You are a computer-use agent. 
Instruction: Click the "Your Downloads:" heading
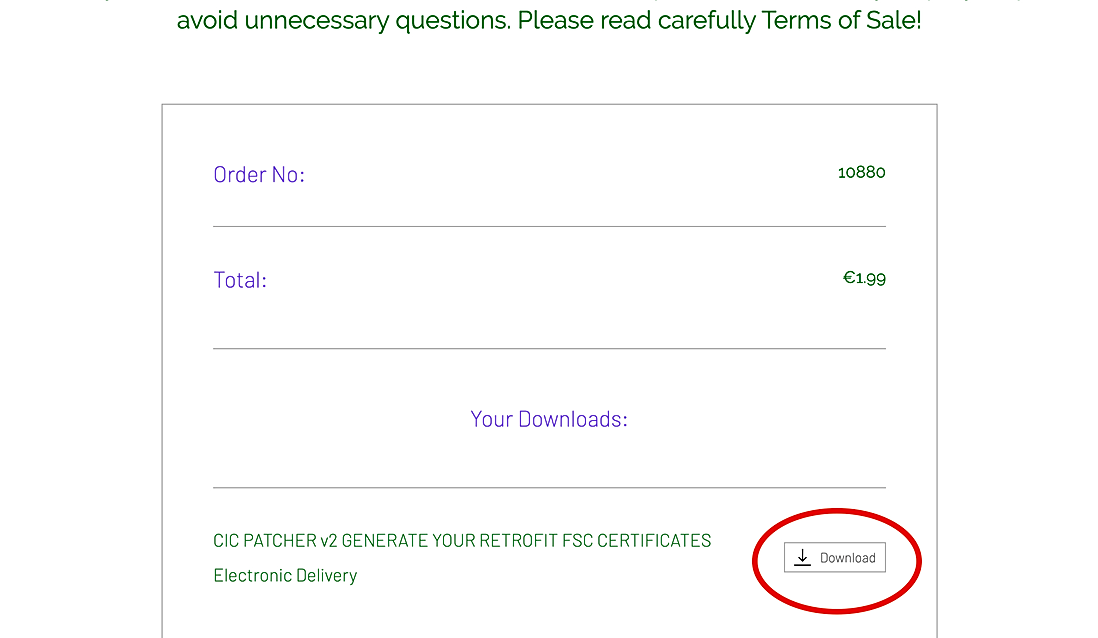pyautogui.click(x=549, y=419)
